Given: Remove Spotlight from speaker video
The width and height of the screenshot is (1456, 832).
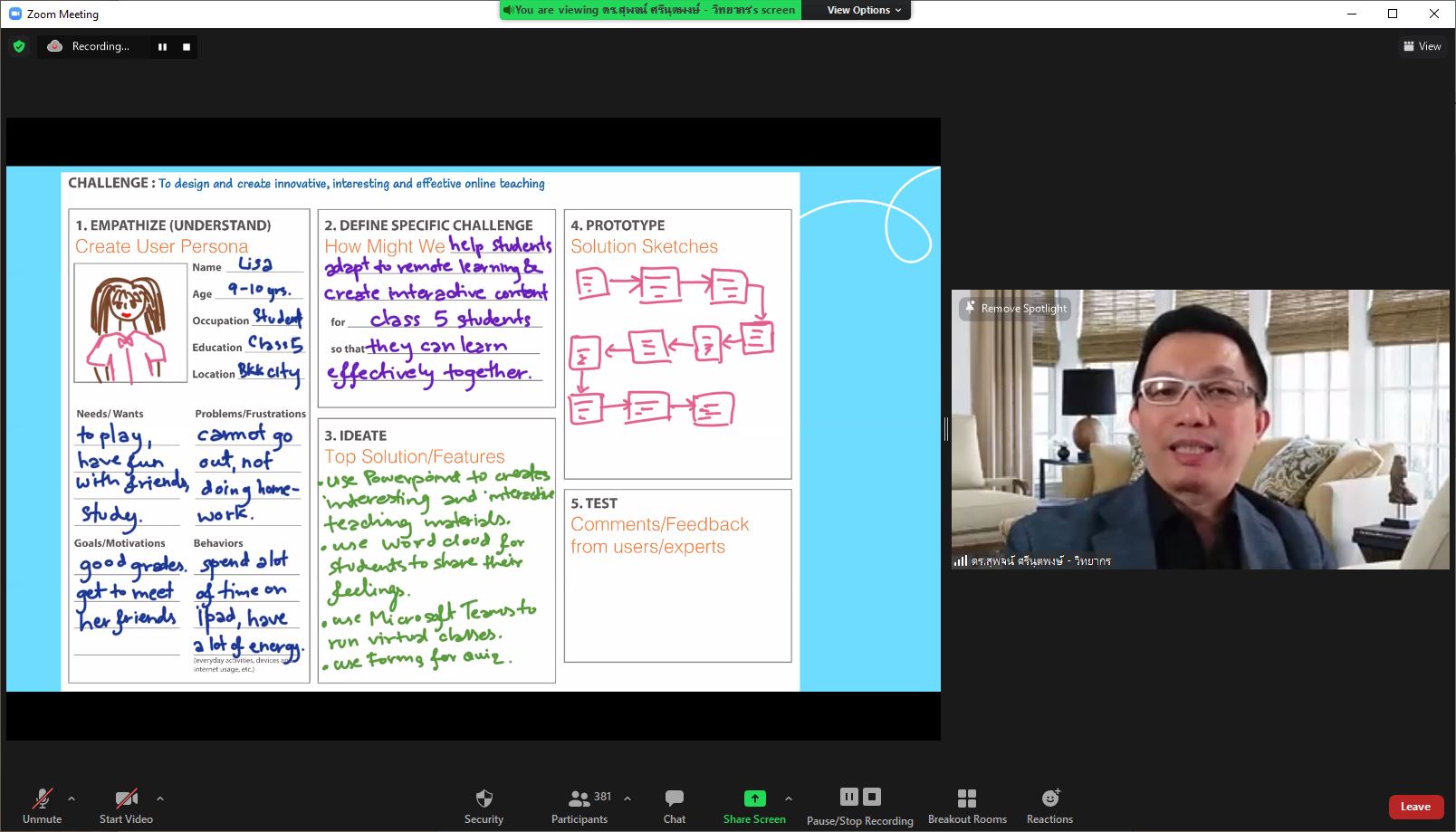Looking at the screenshot, I should click(1015, 309).
